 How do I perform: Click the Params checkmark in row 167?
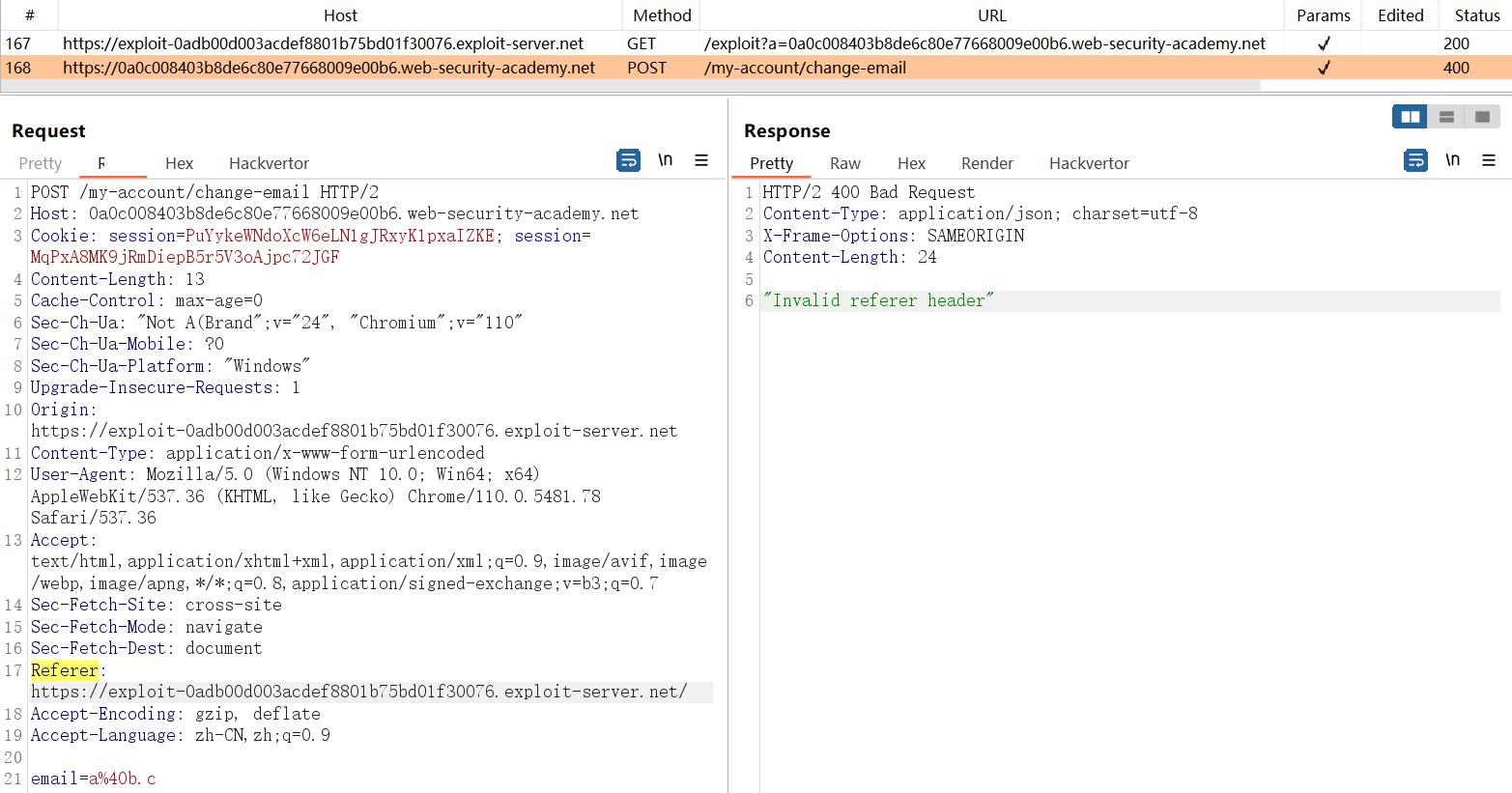pyautogui.click(x=1324, y=43)
